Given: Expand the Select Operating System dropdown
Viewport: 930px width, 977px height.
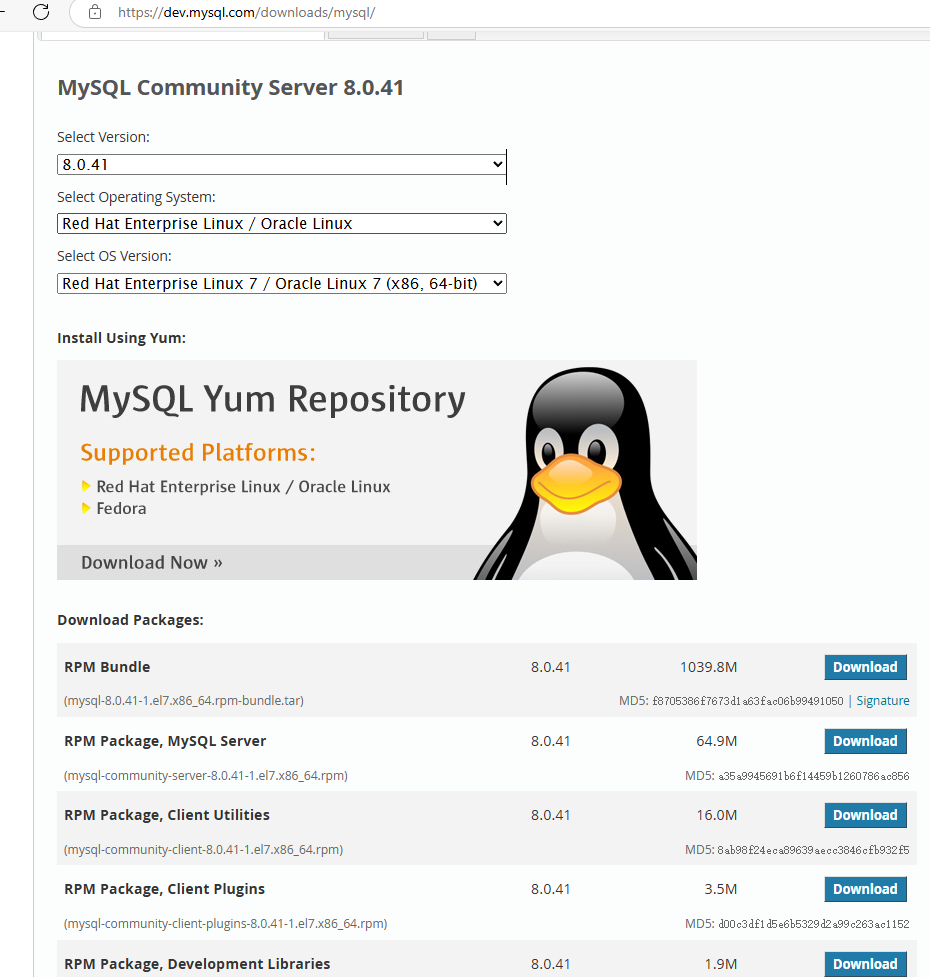Looking at the screenshot, I should 282,224.
